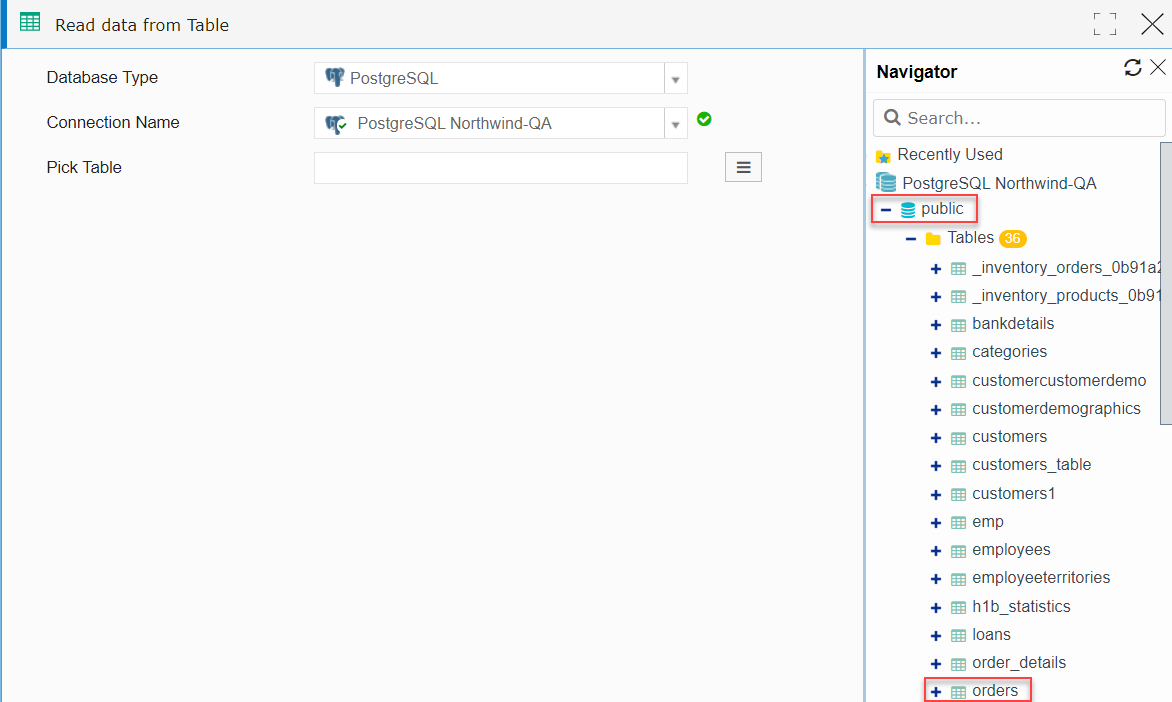Image resolution: width=1172 pixels, height=702 pixels.
Task: Click the Recently Used star folder icon
Action: tap(883, 156)
